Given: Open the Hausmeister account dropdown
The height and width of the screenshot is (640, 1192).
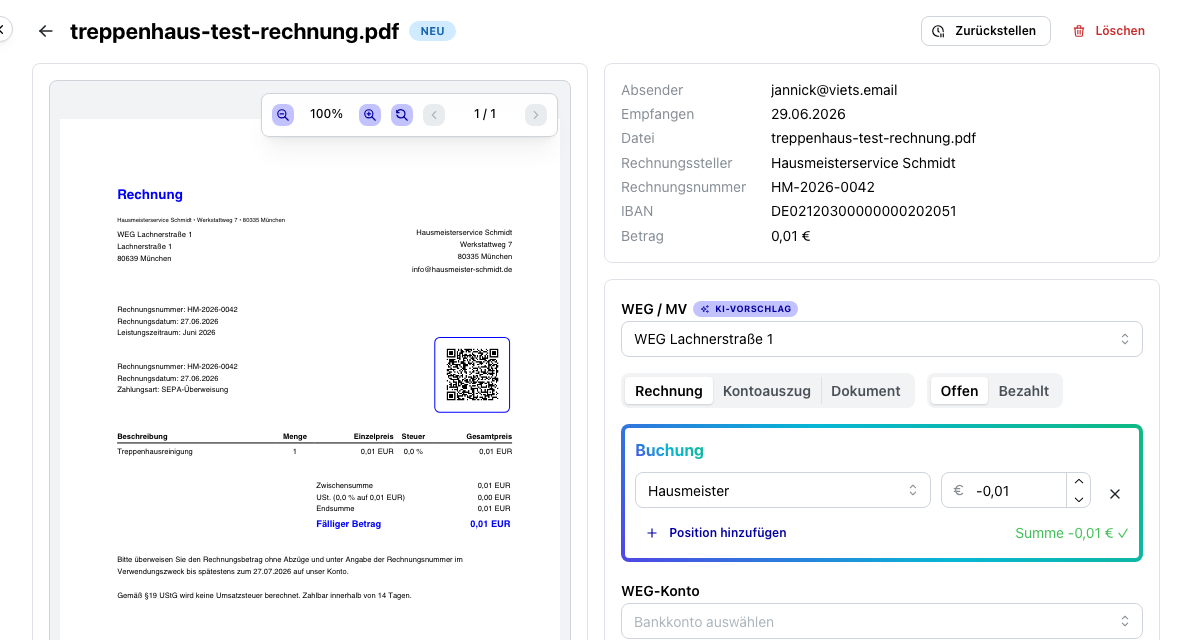Looking at the screenshot, I should pos(782,491).
